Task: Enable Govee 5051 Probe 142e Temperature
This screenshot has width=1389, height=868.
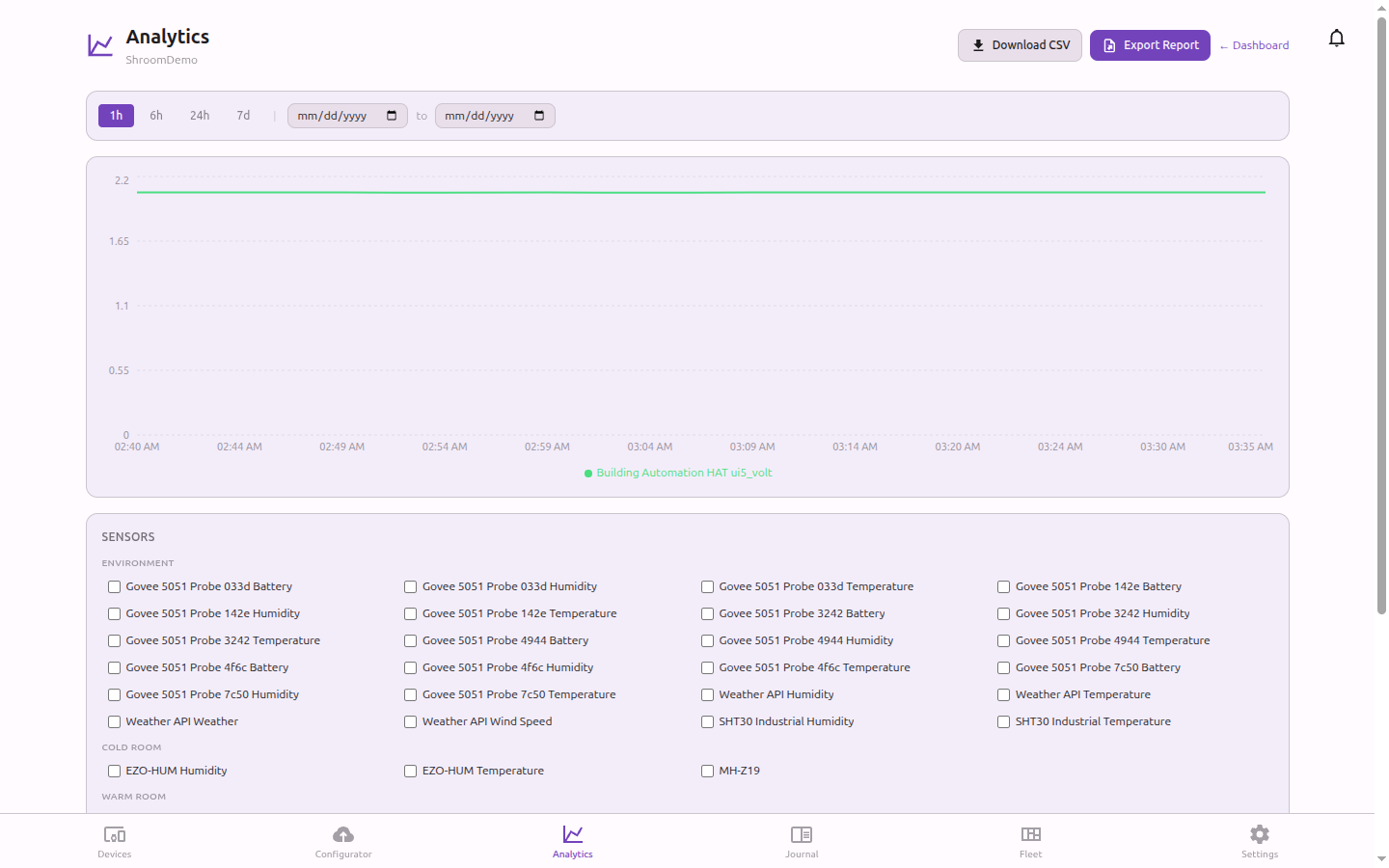Action: [x=410, y=613]
